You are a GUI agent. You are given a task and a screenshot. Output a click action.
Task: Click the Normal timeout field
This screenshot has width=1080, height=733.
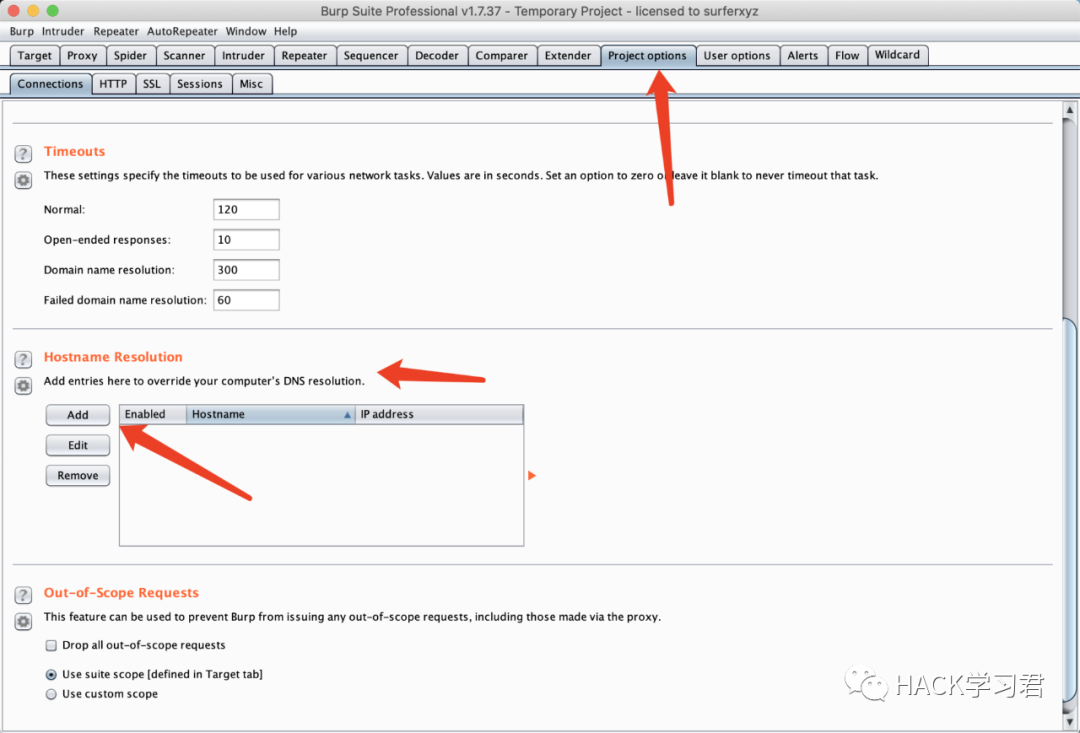click(246, 209)
